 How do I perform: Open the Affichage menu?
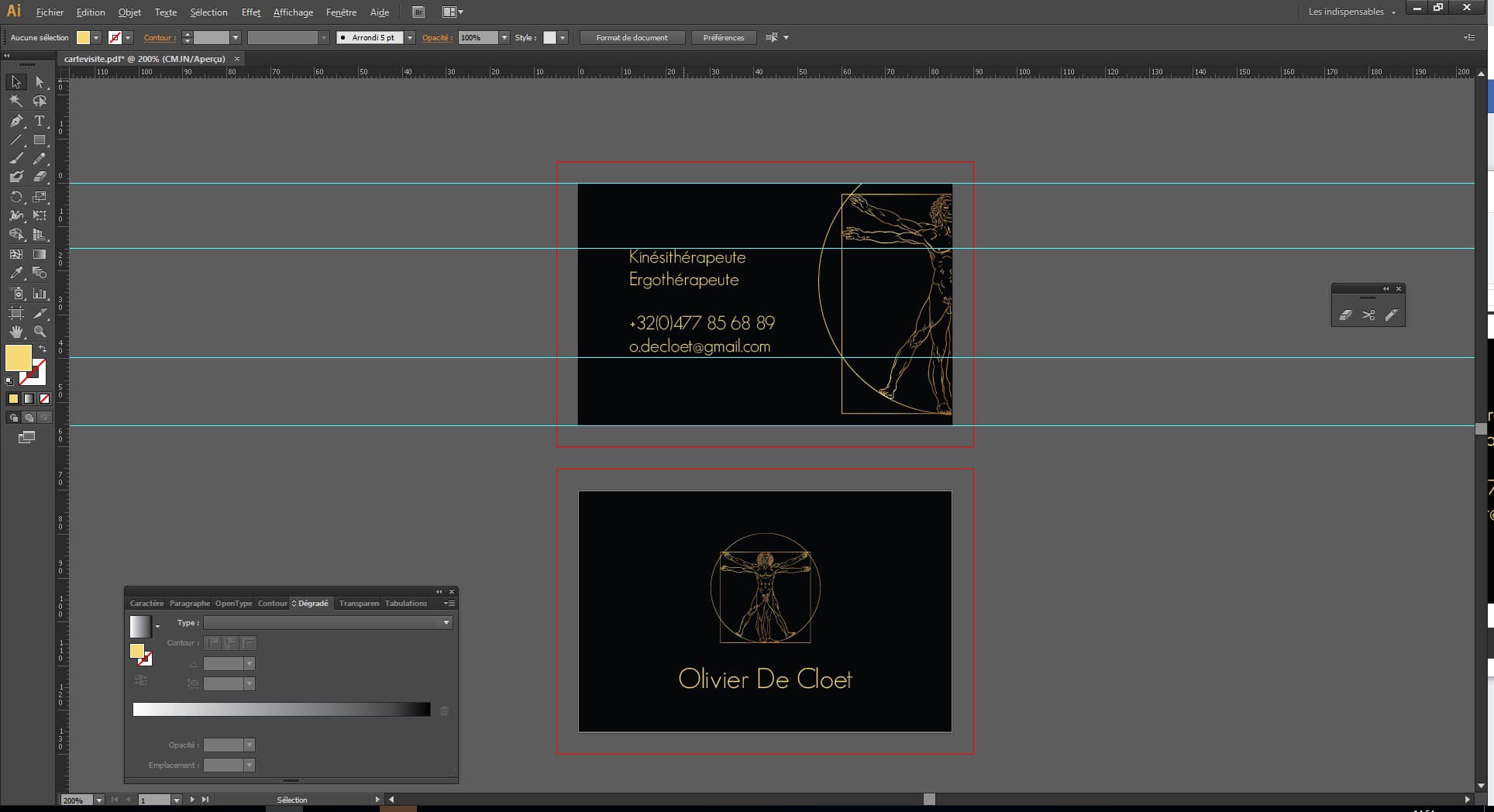tap(293, 12)
